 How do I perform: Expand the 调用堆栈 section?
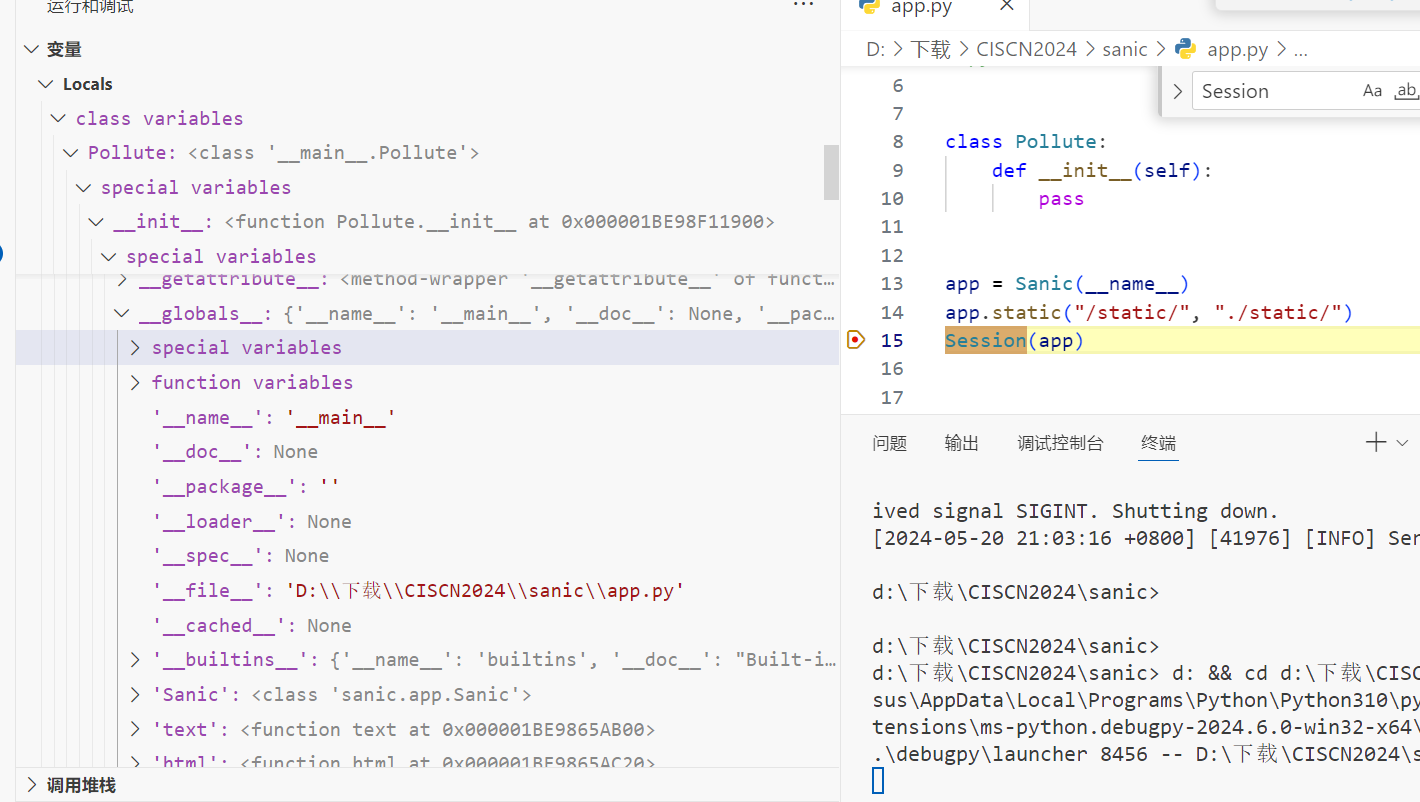(31, 785)
